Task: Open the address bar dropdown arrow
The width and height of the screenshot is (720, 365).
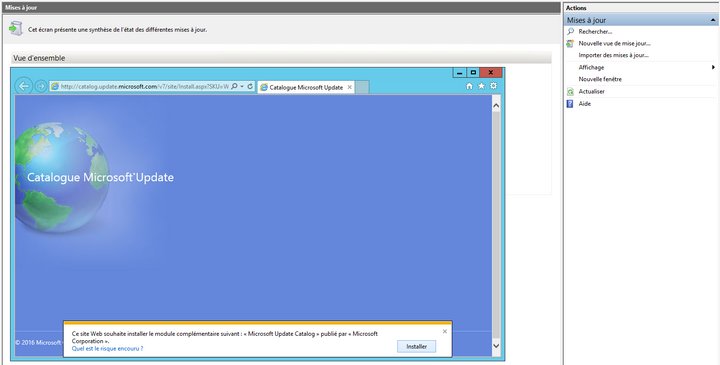Action: click(242, 86)
